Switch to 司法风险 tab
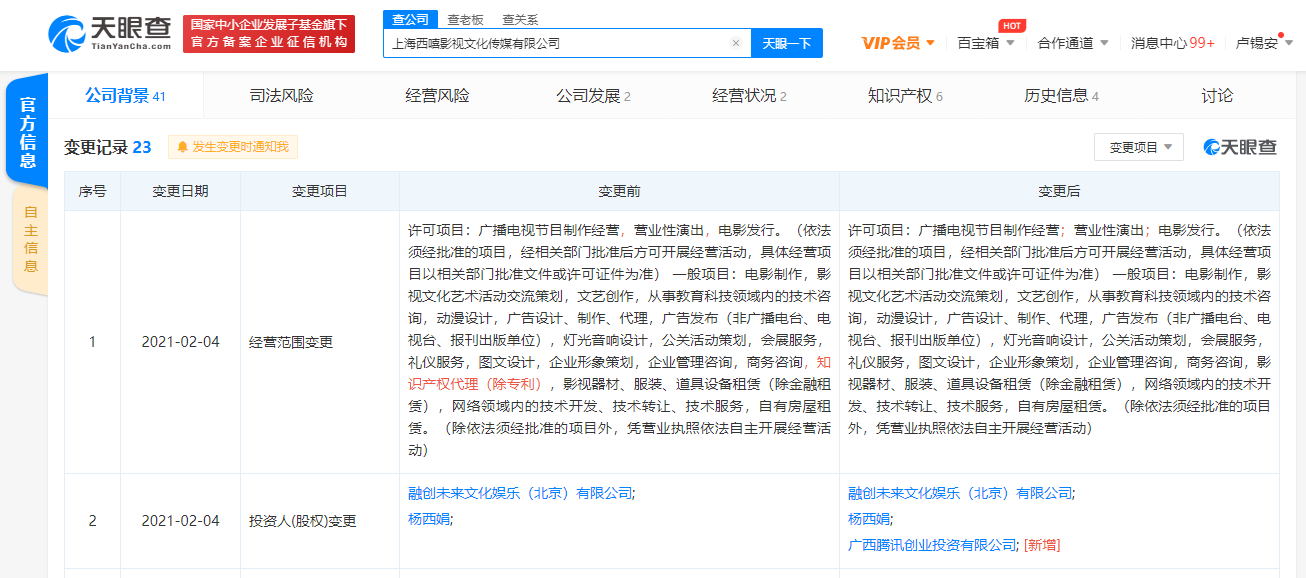This screenshot has height=578, width=1306. (281, 96)
